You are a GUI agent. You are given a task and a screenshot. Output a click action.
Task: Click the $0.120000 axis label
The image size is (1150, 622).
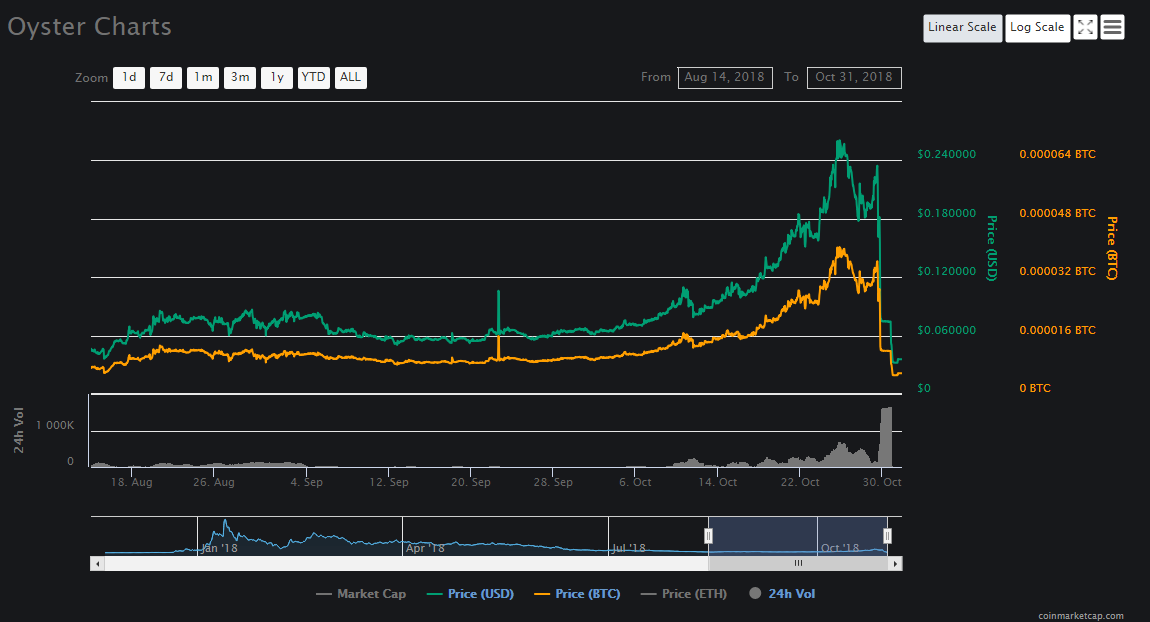tap(946, 271)
